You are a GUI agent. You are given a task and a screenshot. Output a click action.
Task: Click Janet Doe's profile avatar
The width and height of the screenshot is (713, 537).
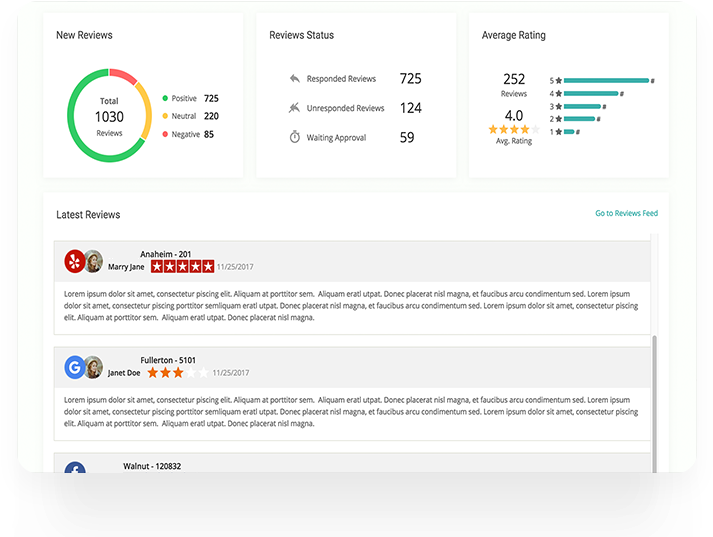coord(94,367)
